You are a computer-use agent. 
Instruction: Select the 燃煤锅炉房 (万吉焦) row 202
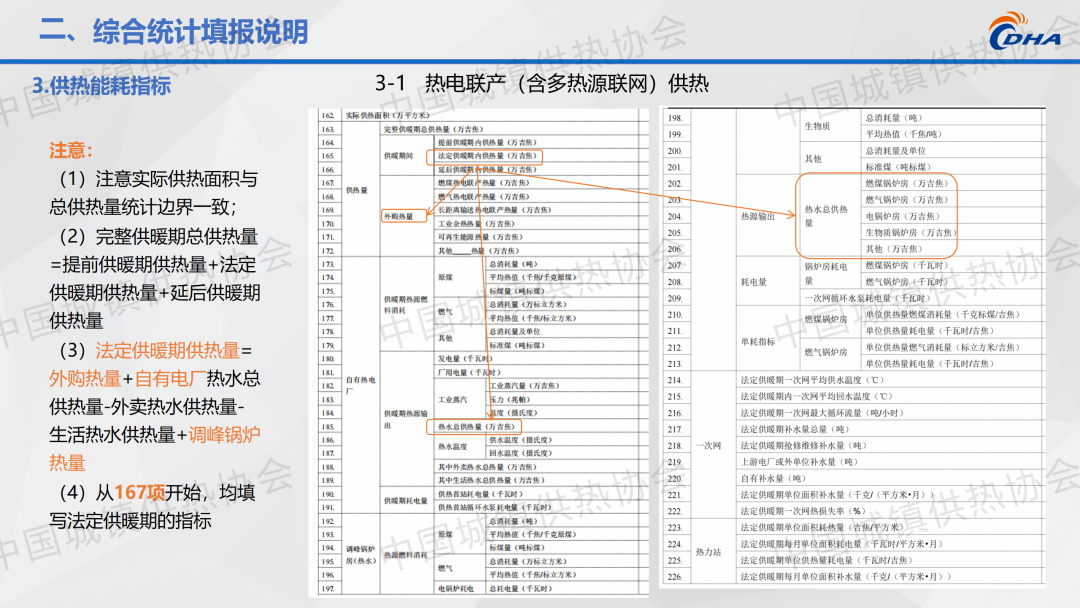point(907,184)
